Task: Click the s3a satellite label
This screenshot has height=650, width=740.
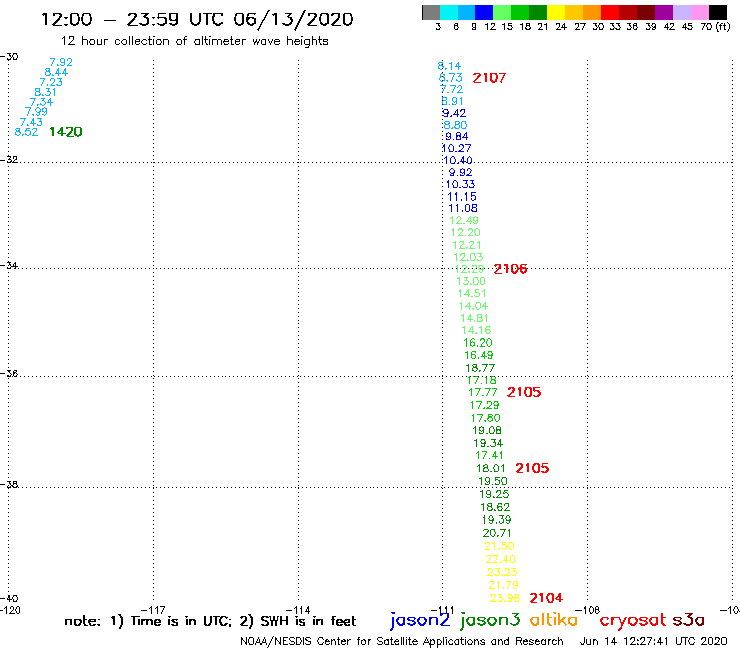Action: point(689,620)
